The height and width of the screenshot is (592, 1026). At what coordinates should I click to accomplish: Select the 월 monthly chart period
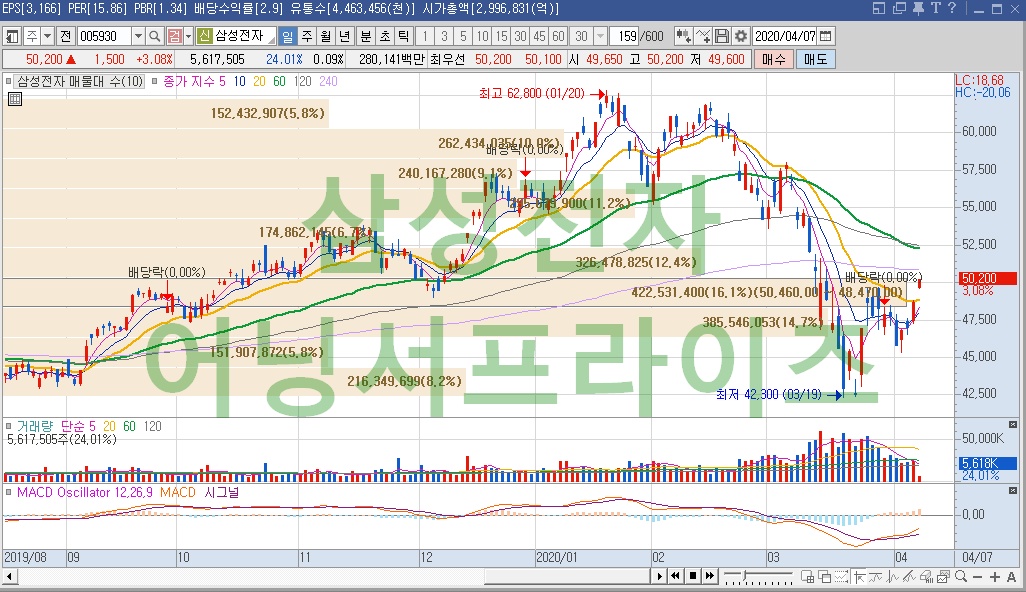click(325, 36)
